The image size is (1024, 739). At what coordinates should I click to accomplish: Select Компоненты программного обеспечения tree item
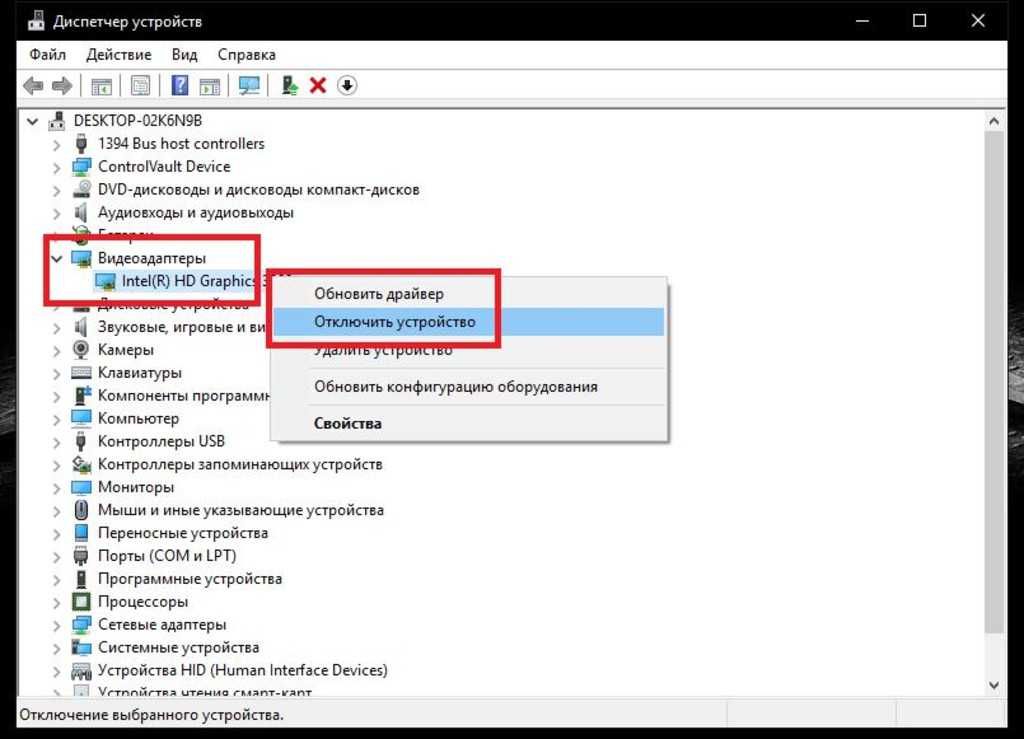184,396
